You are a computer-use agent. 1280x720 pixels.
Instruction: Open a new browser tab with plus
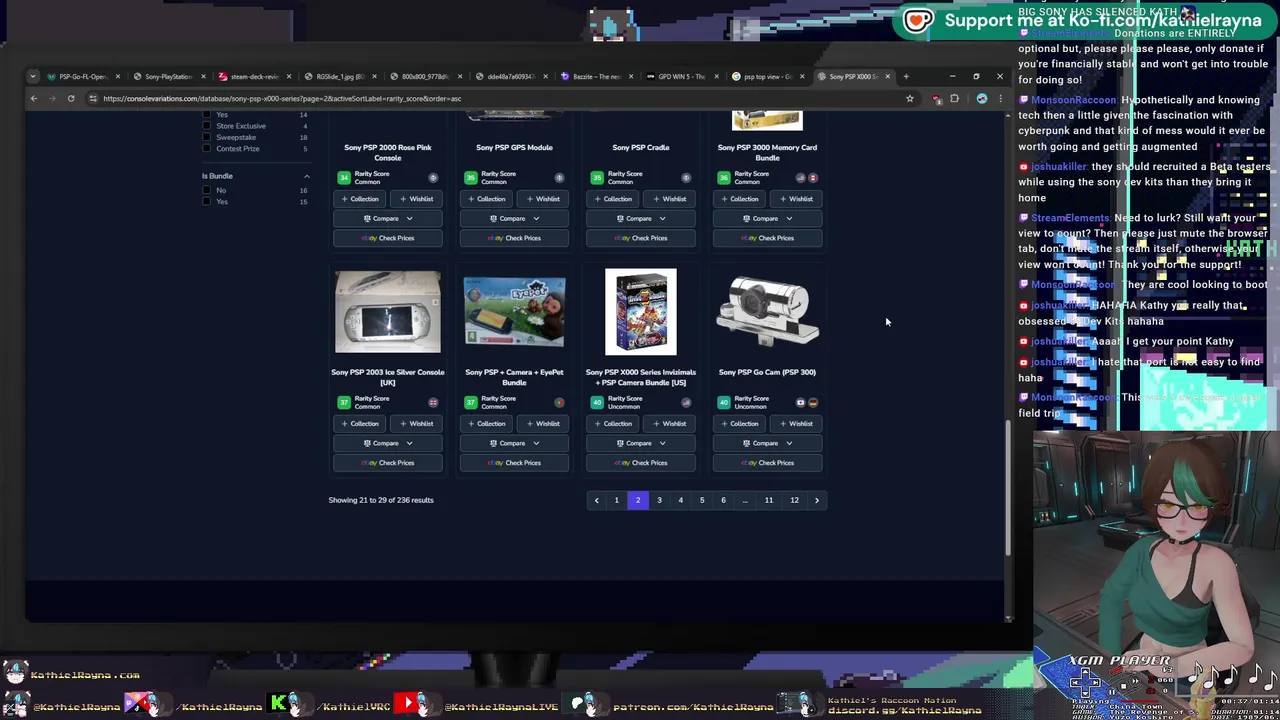tap(906, 76)
